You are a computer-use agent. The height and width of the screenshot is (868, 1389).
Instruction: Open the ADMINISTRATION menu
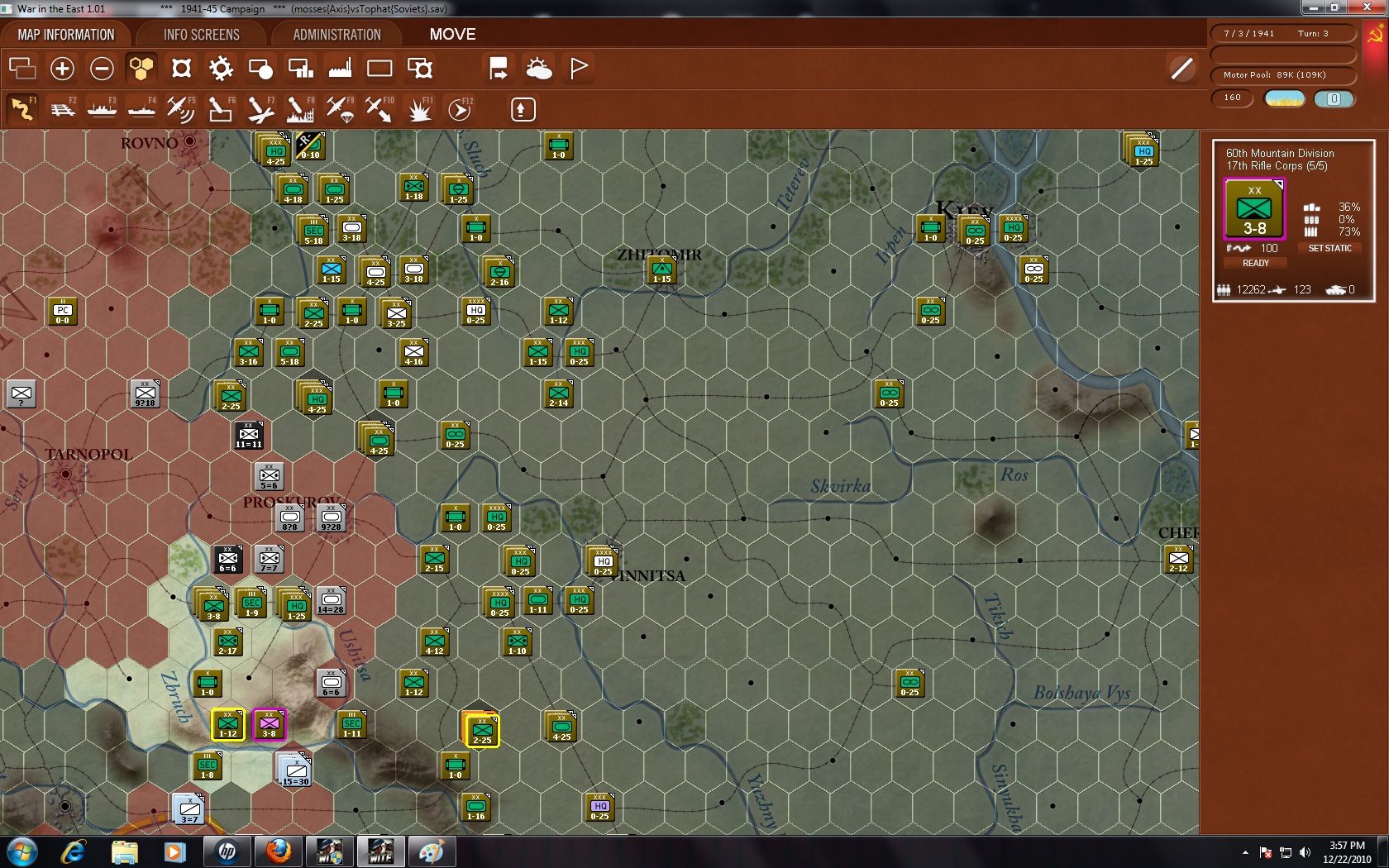[336, 34]
